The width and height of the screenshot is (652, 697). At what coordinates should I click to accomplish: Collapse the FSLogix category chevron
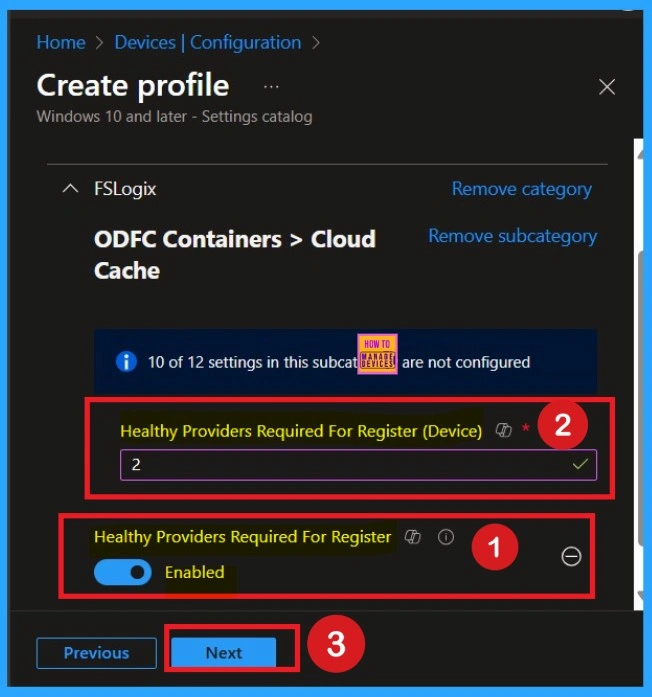click(70, 189)
